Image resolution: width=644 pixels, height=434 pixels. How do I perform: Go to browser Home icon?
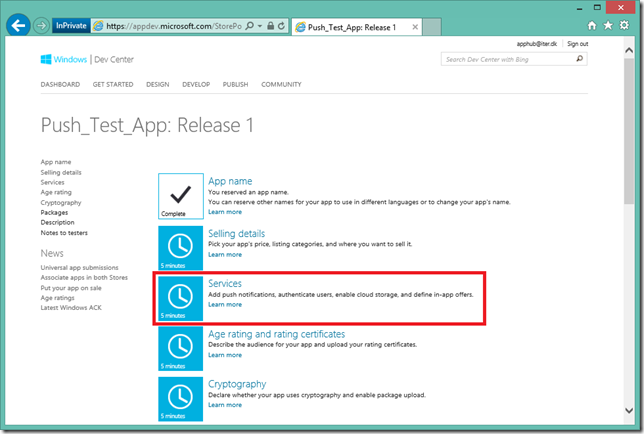point(592,25)
